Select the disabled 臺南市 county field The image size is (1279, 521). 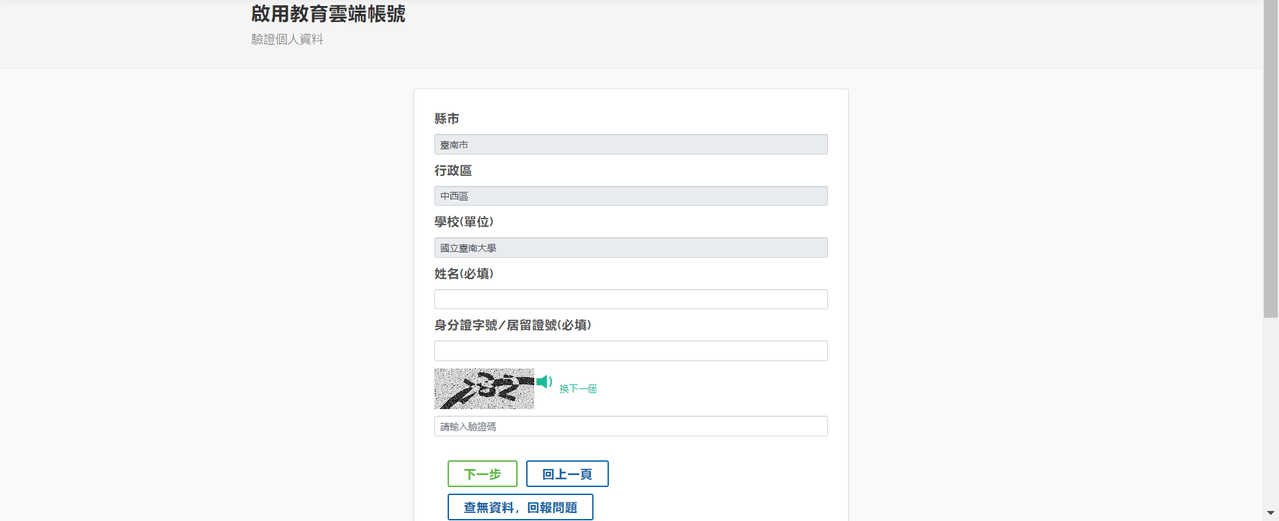pos(631,145)
